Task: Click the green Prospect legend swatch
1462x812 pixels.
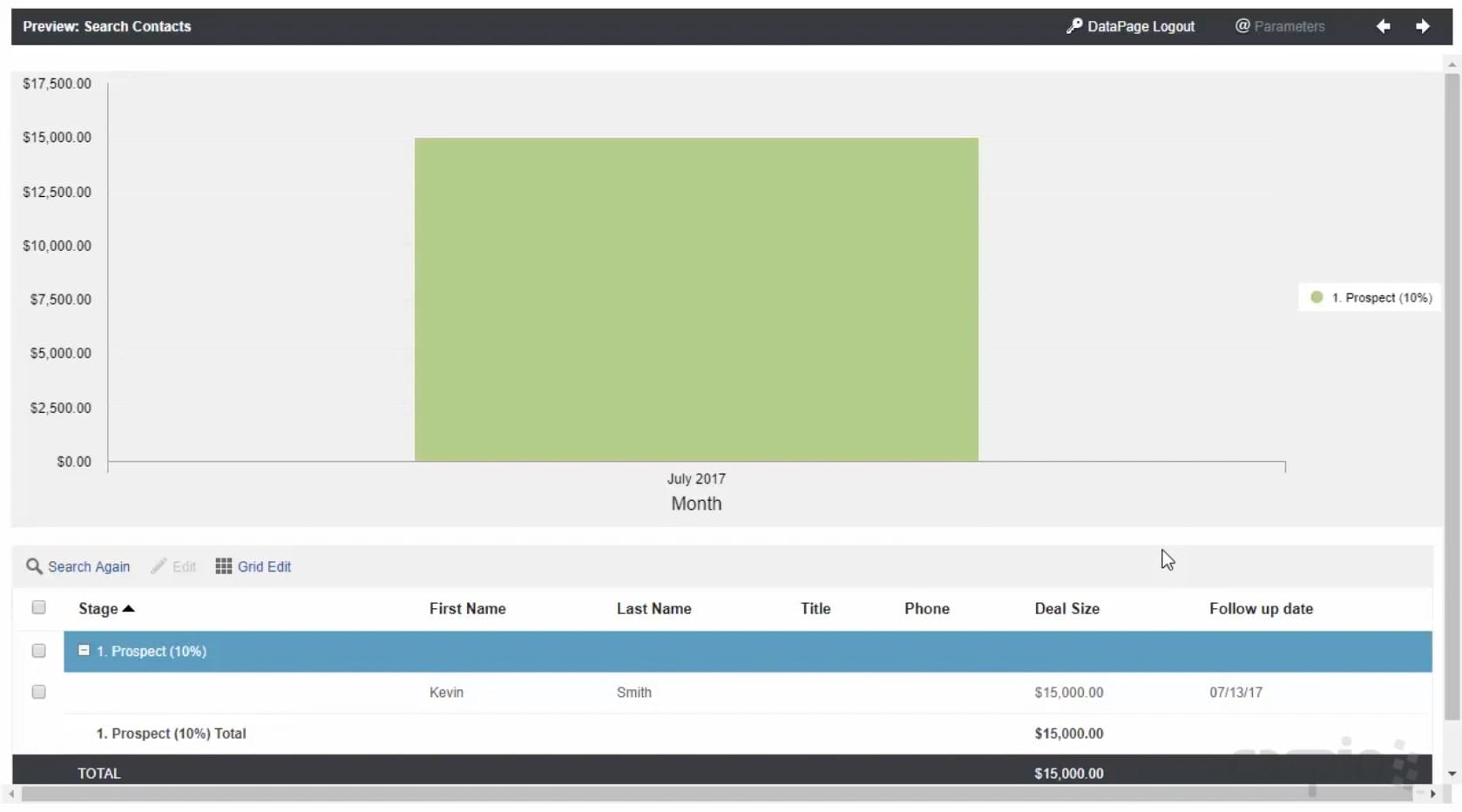Action: tap(1316, 298)
